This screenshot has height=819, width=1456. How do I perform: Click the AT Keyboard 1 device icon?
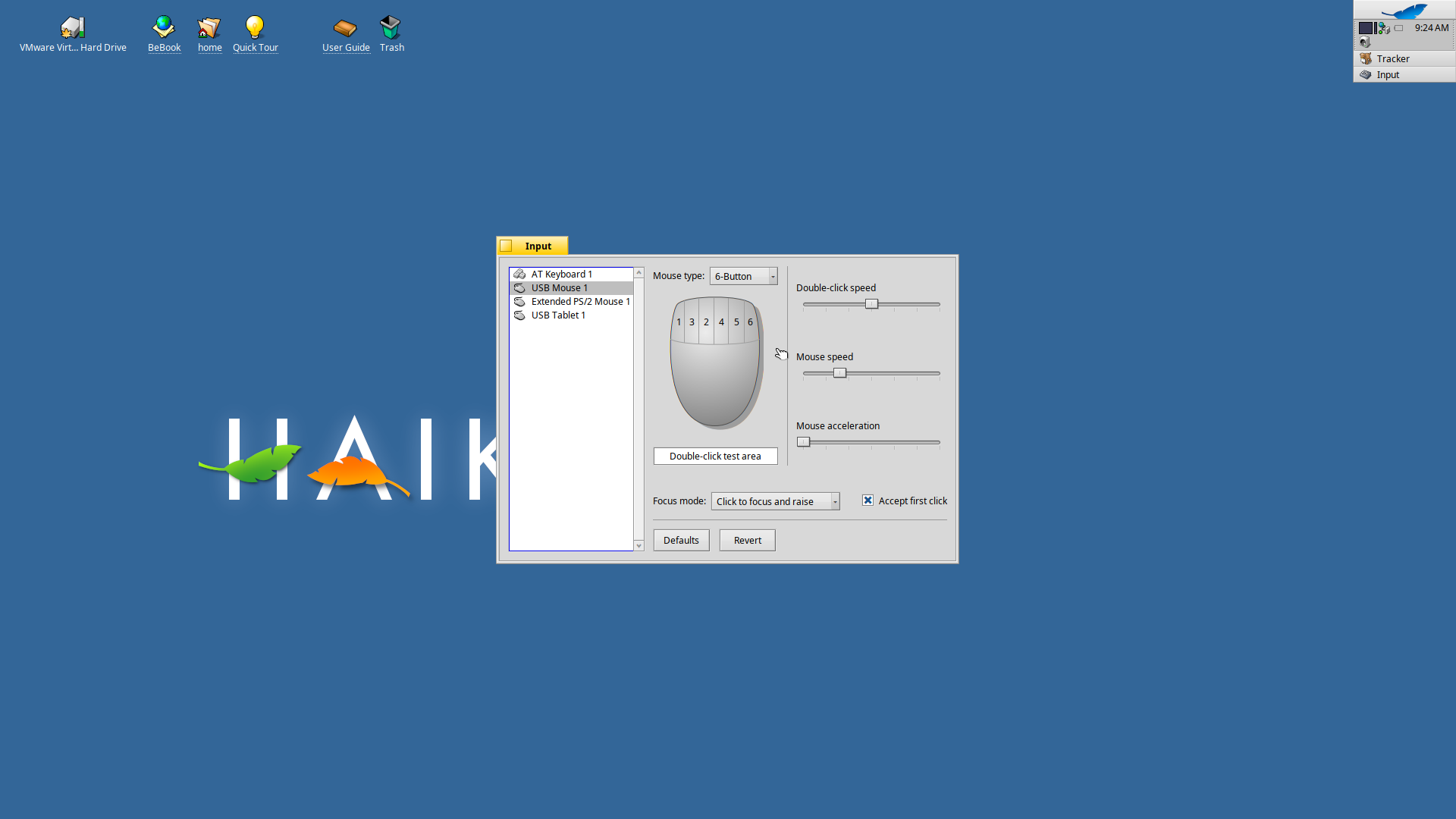click(519, 274)
